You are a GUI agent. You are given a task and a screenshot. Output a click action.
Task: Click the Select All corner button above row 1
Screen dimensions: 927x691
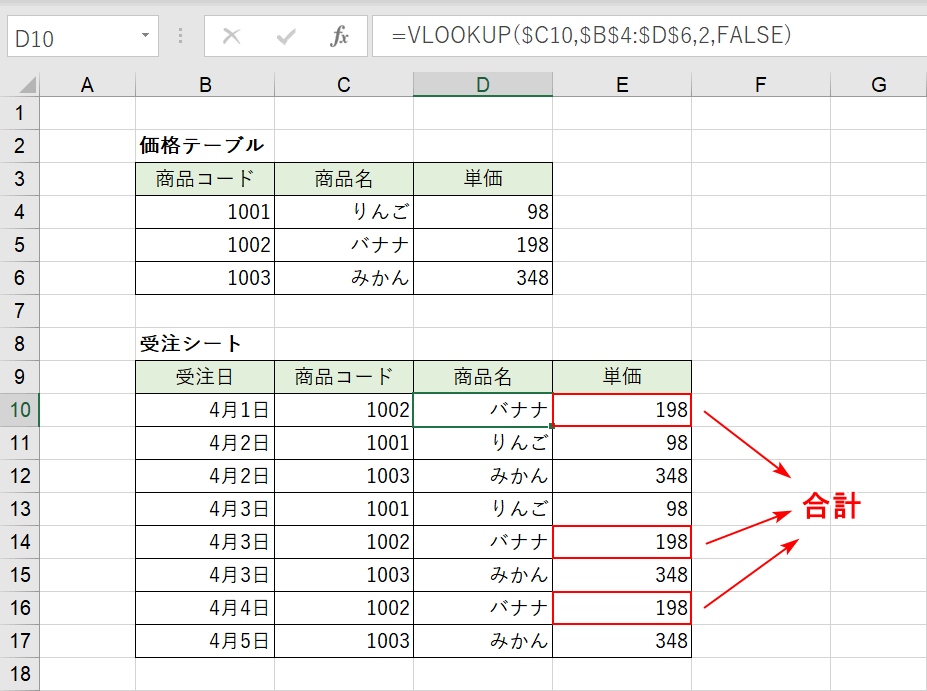point(27,81)
